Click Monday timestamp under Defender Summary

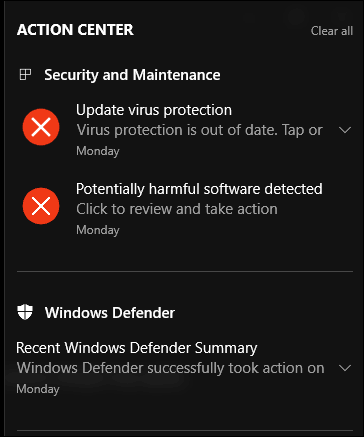pyautogui.click(x=38, y=389)
